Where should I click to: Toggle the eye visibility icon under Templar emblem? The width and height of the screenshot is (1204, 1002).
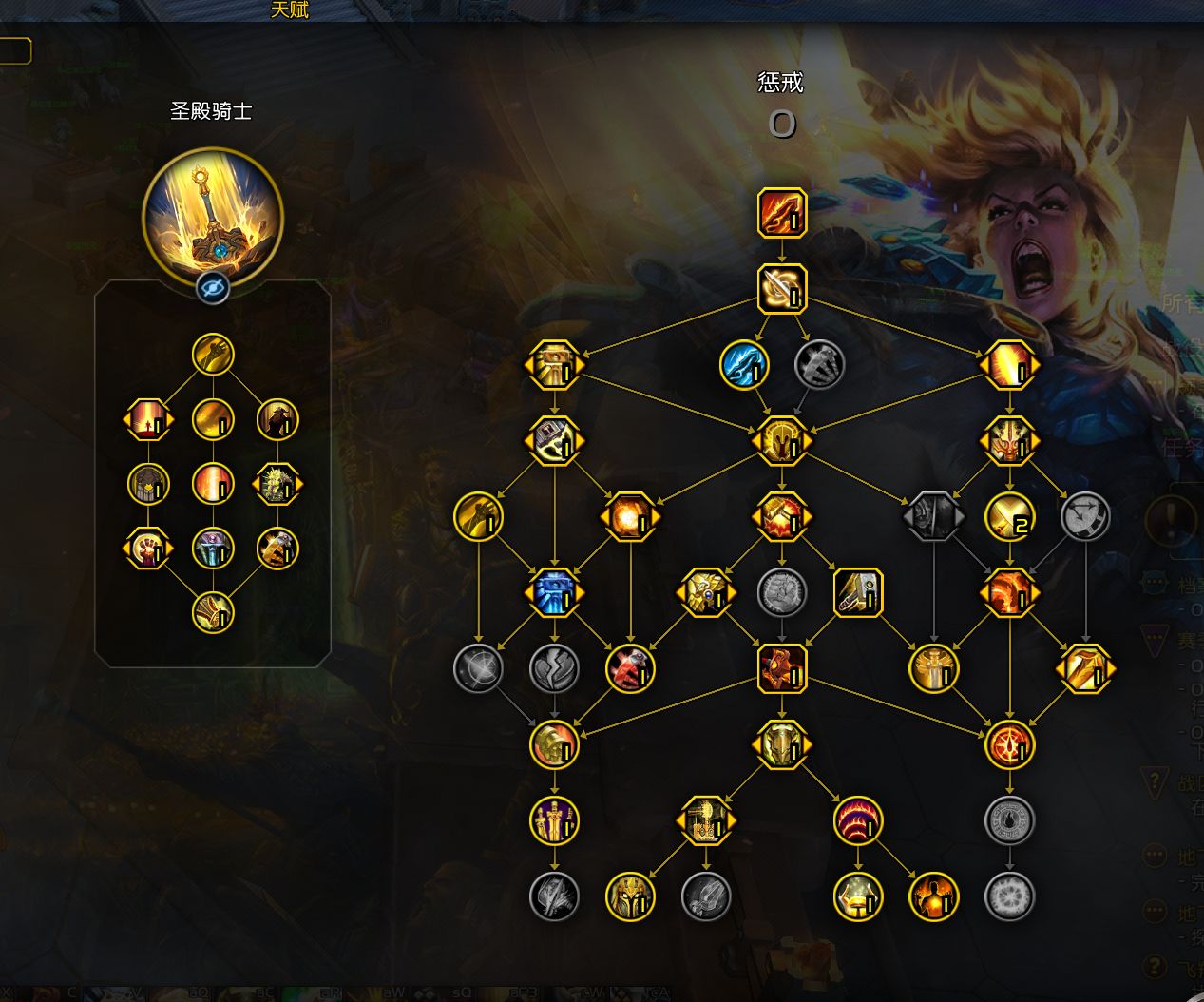pyautogui.click(x=213, y=287)
